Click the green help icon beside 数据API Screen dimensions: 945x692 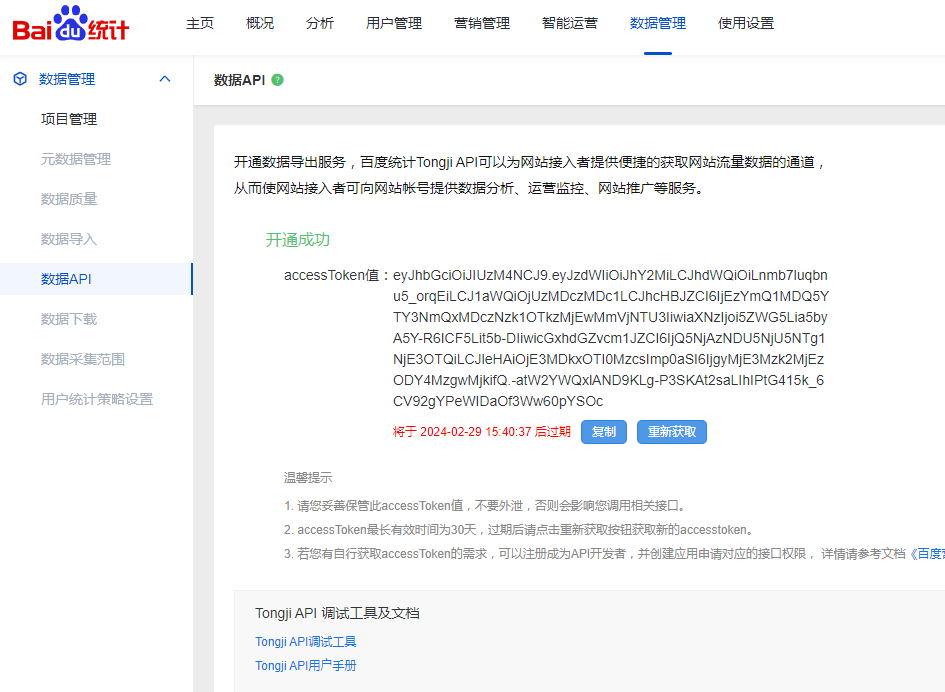pos(277,80)
